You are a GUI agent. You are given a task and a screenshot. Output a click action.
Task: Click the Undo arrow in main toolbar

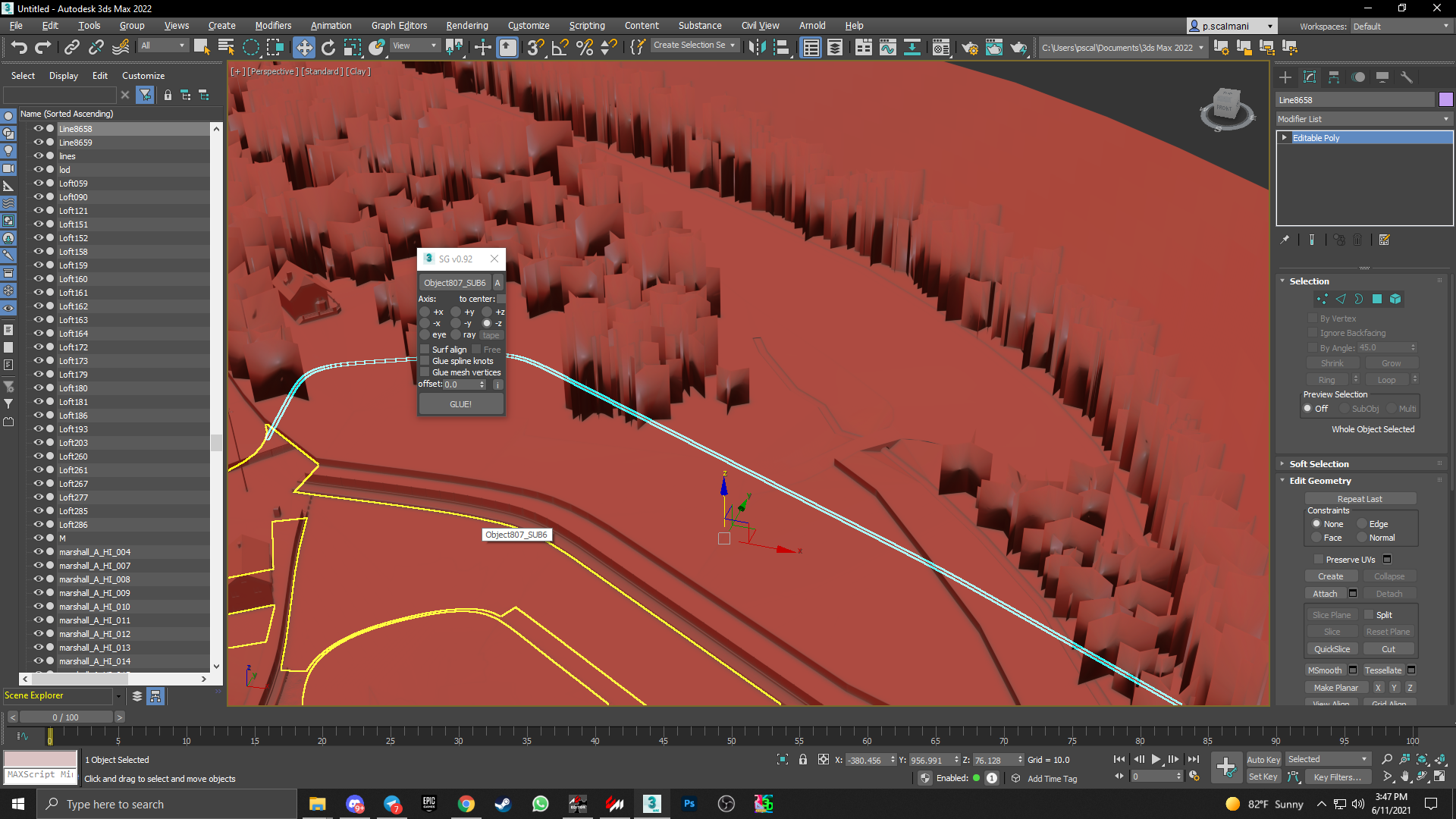point(18,48)
